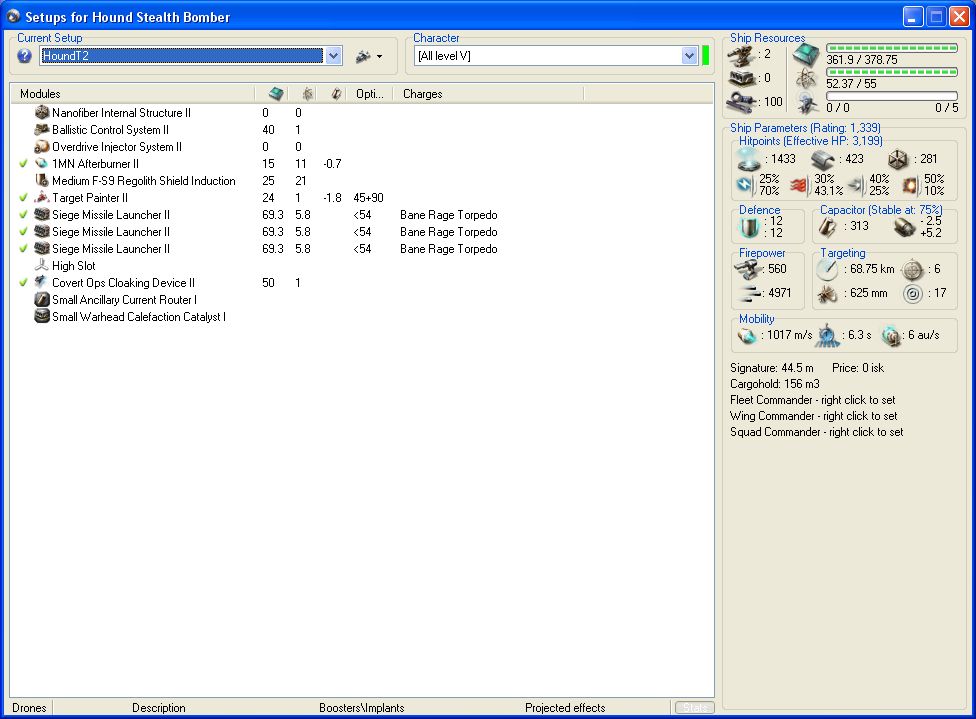Click the powergrid usage bar 52.37 / 55
The width and height of the screenshot is (976, 719).
coord(891,72)
